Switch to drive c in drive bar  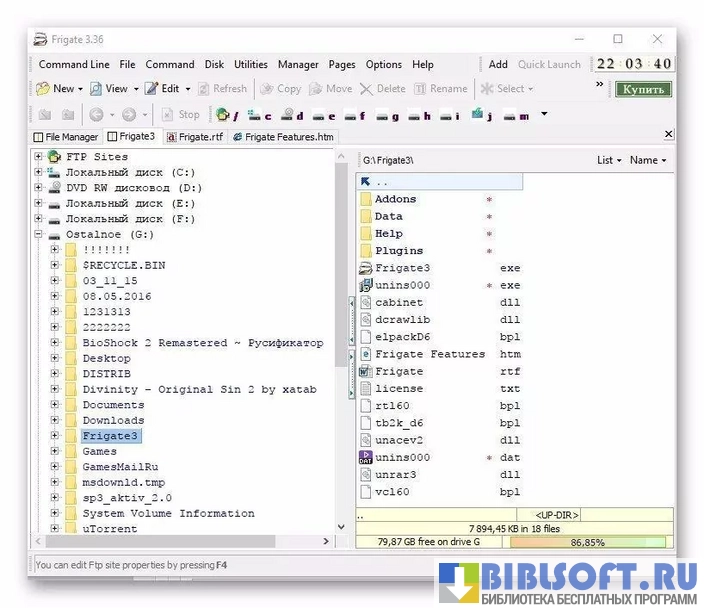[x=254, y=115]
